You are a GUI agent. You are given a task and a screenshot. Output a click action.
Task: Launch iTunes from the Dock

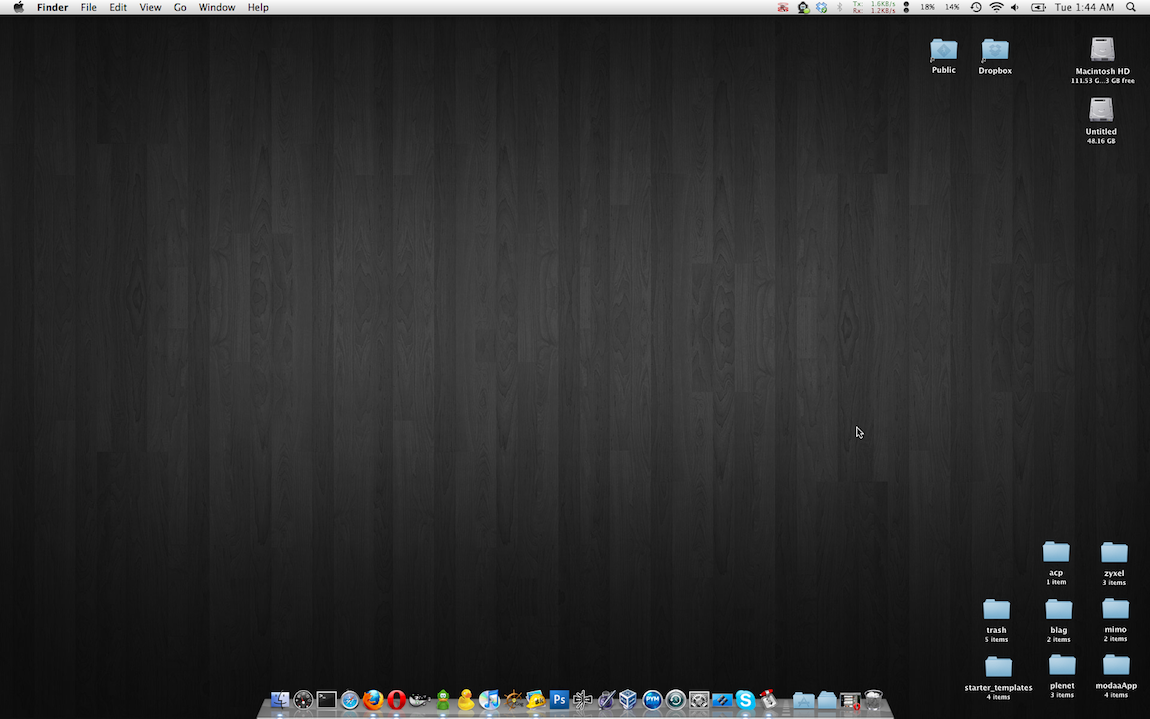tap(489, 700)
